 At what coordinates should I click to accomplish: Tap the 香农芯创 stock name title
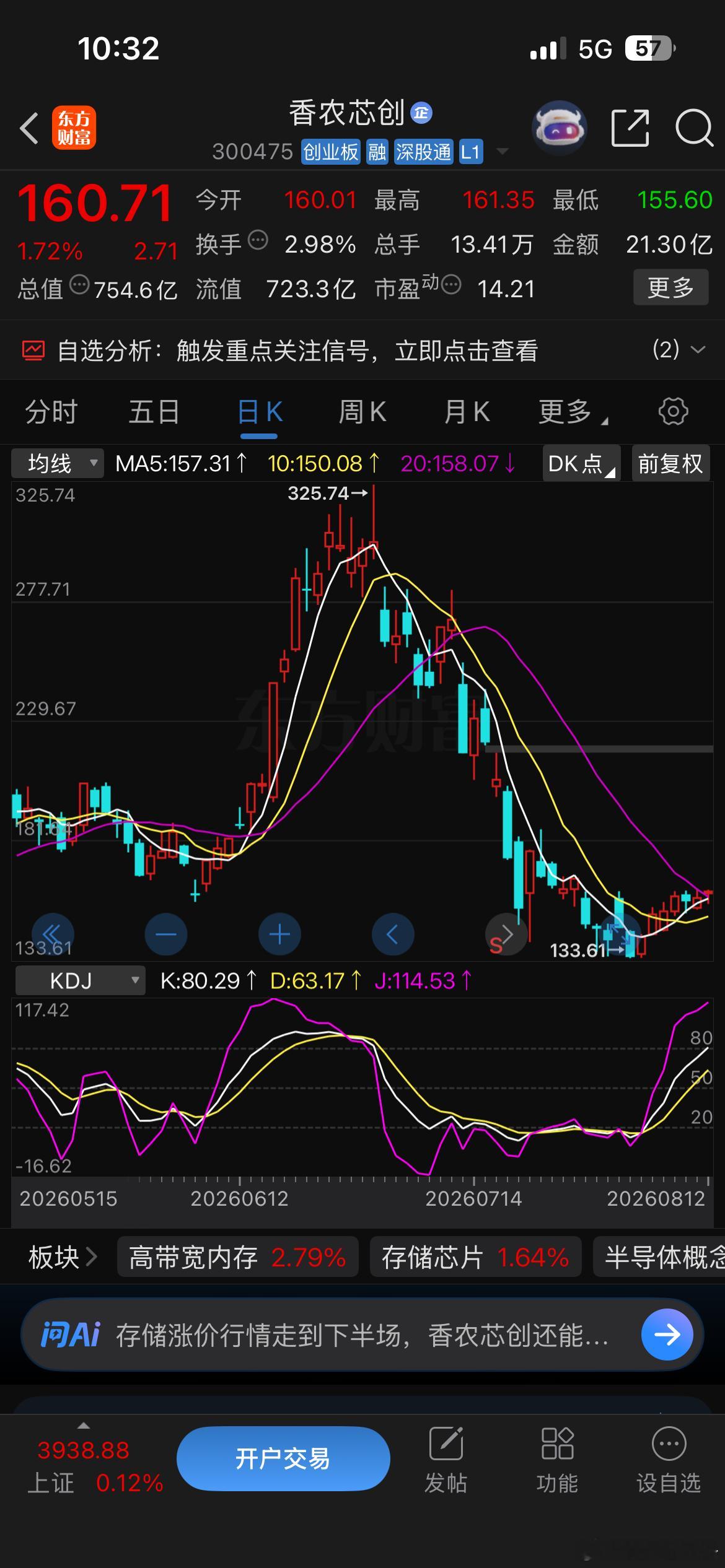coord(346,113)
